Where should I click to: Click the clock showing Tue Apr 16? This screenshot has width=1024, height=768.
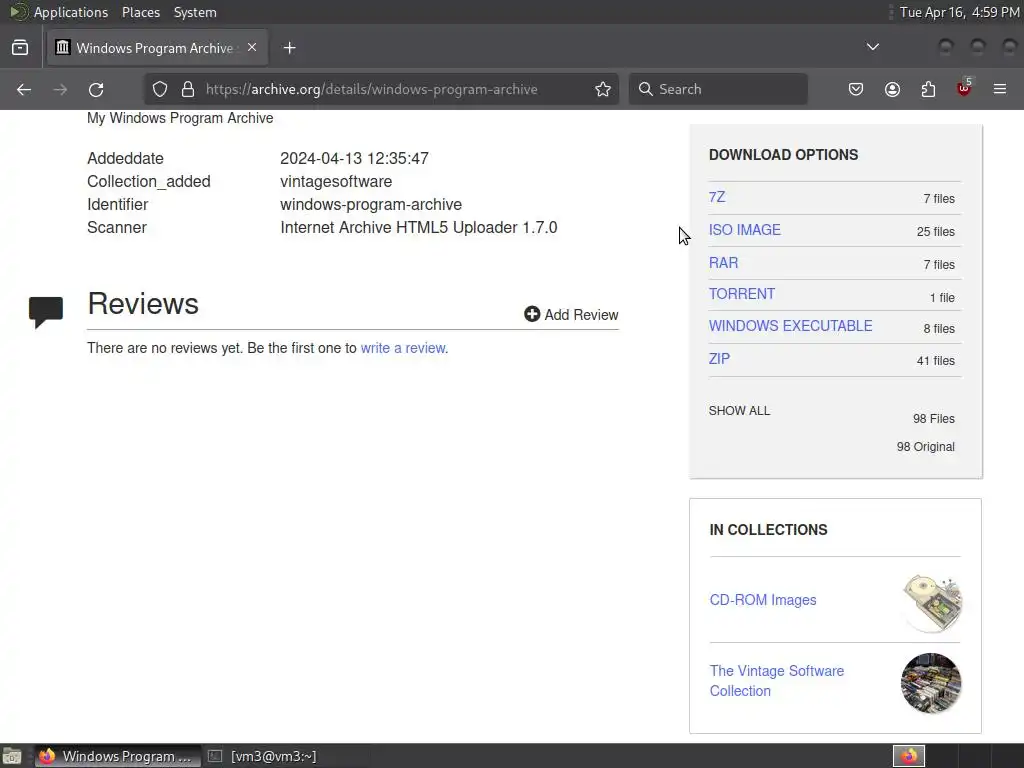[959, 12]
